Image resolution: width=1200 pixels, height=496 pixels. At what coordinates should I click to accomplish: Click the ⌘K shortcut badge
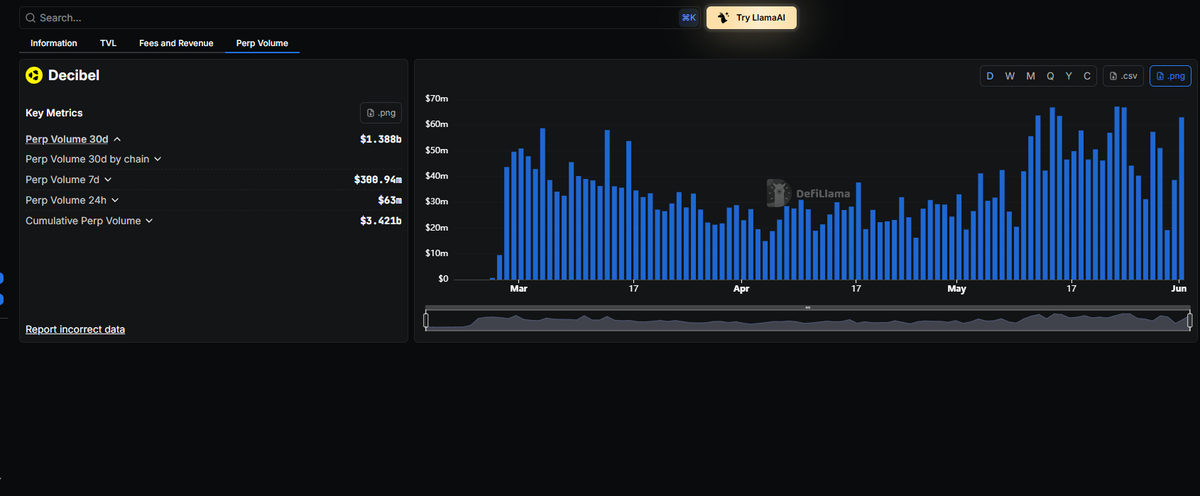click(x=688, y=18)
